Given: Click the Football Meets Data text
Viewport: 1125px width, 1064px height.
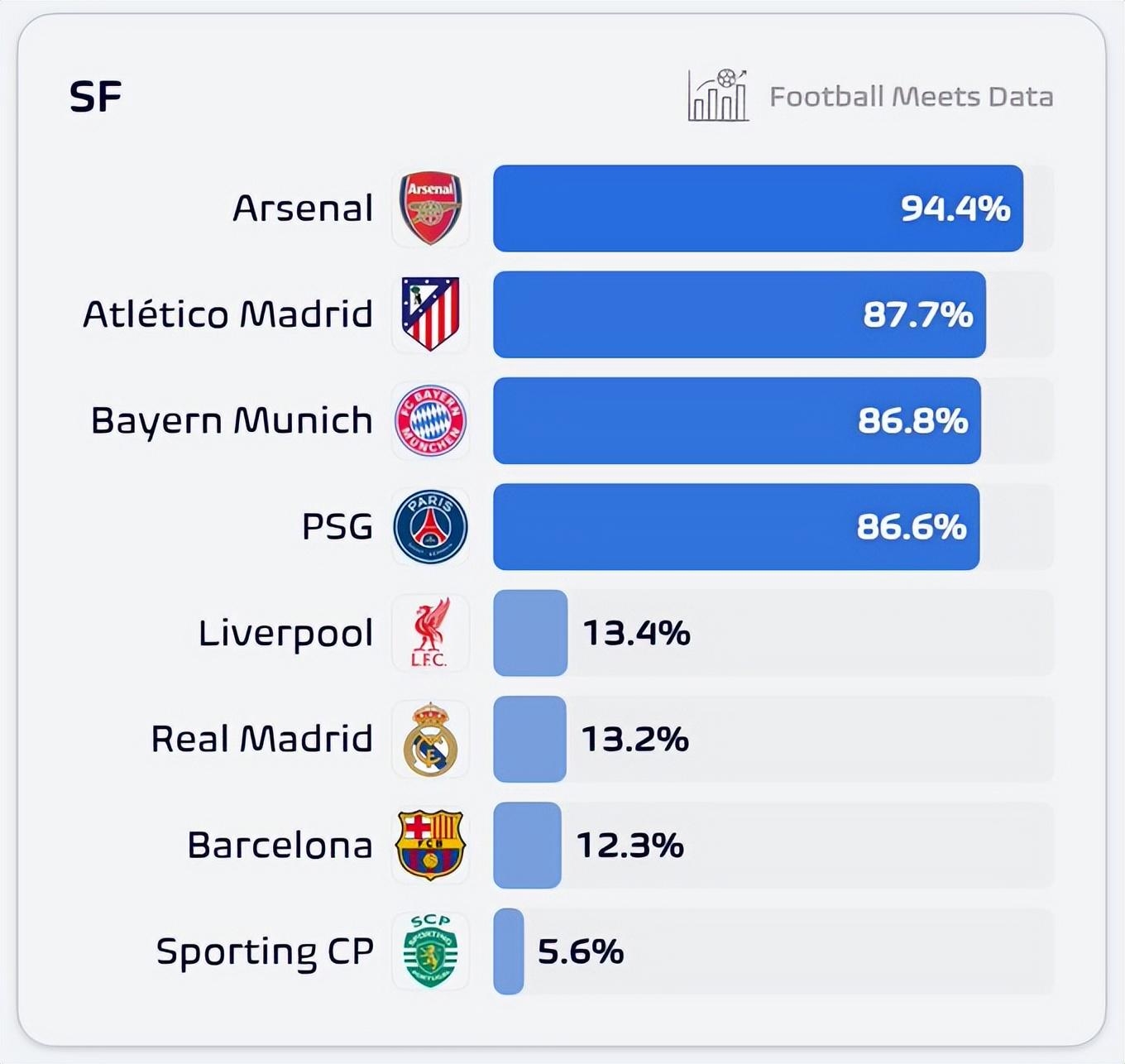Looking at the screenshot, I should 911,97.
